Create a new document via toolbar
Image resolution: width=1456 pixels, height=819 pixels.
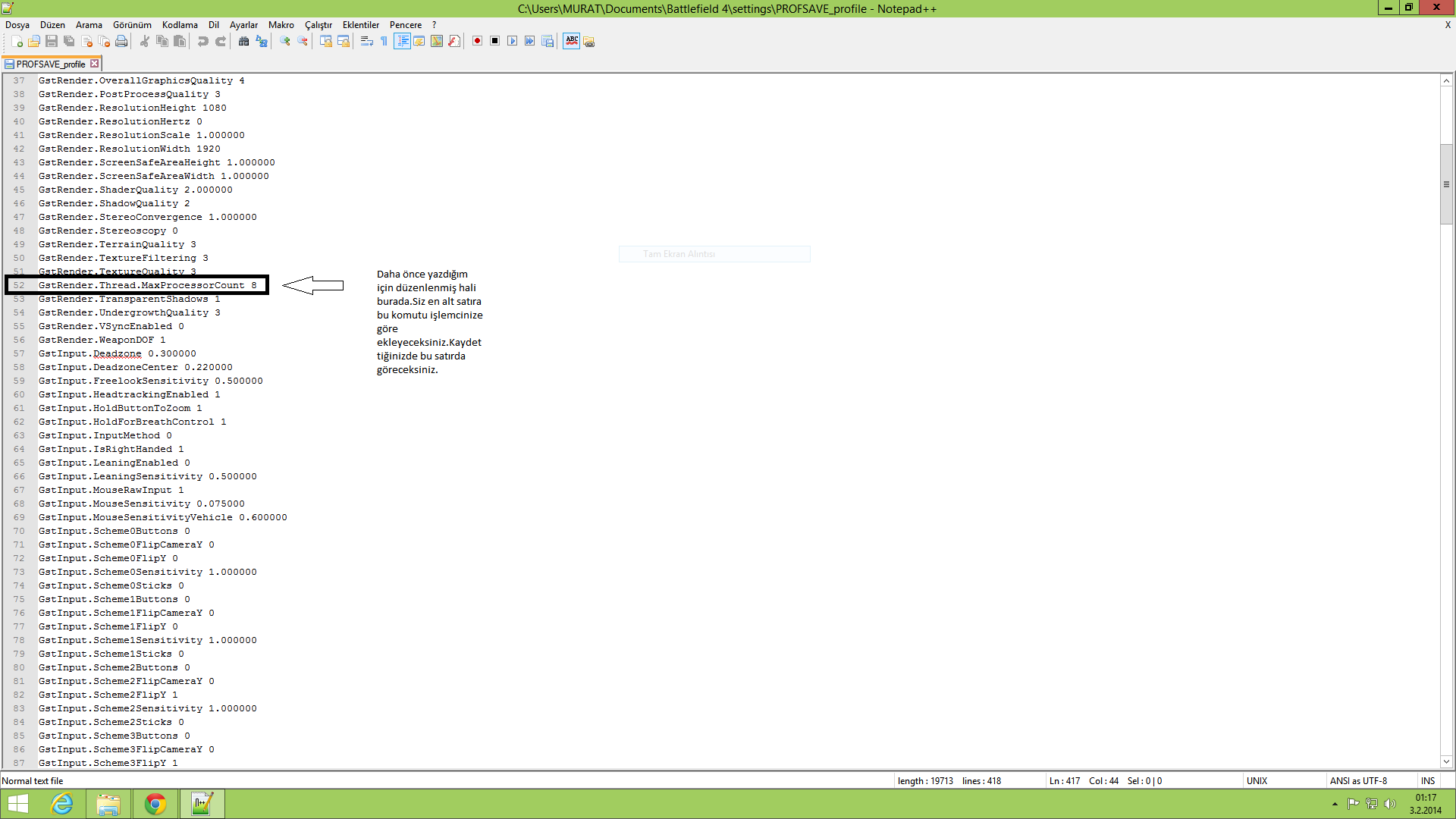[17, 41]
